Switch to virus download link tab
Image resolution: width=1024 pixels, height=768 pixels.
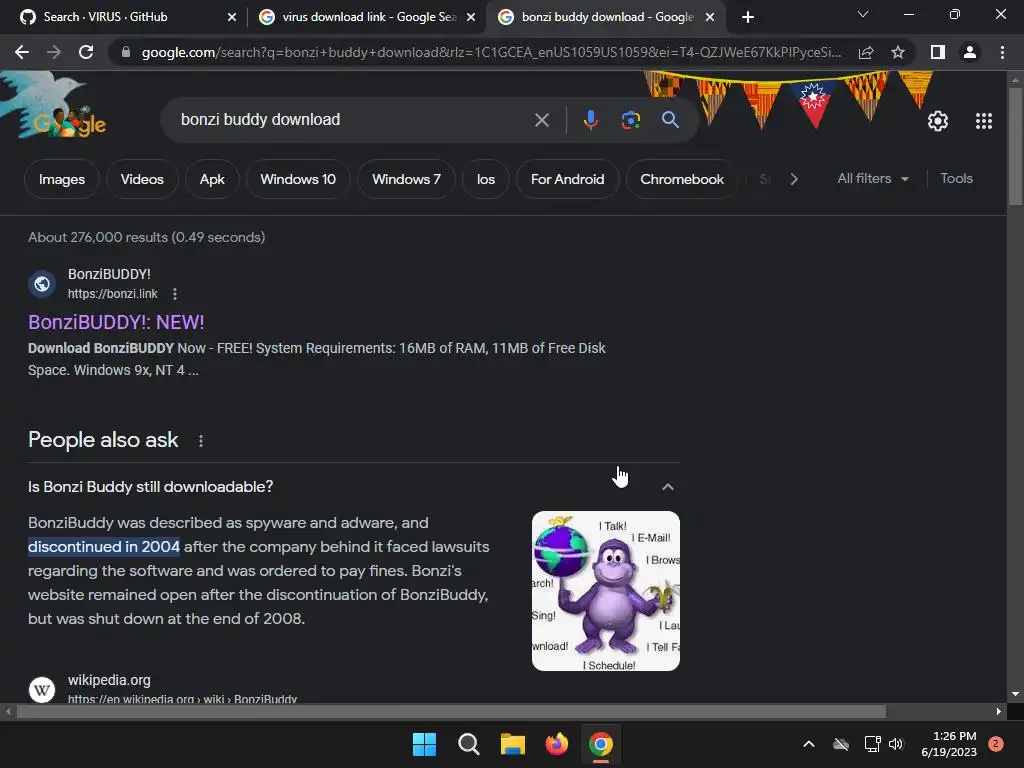368,17
